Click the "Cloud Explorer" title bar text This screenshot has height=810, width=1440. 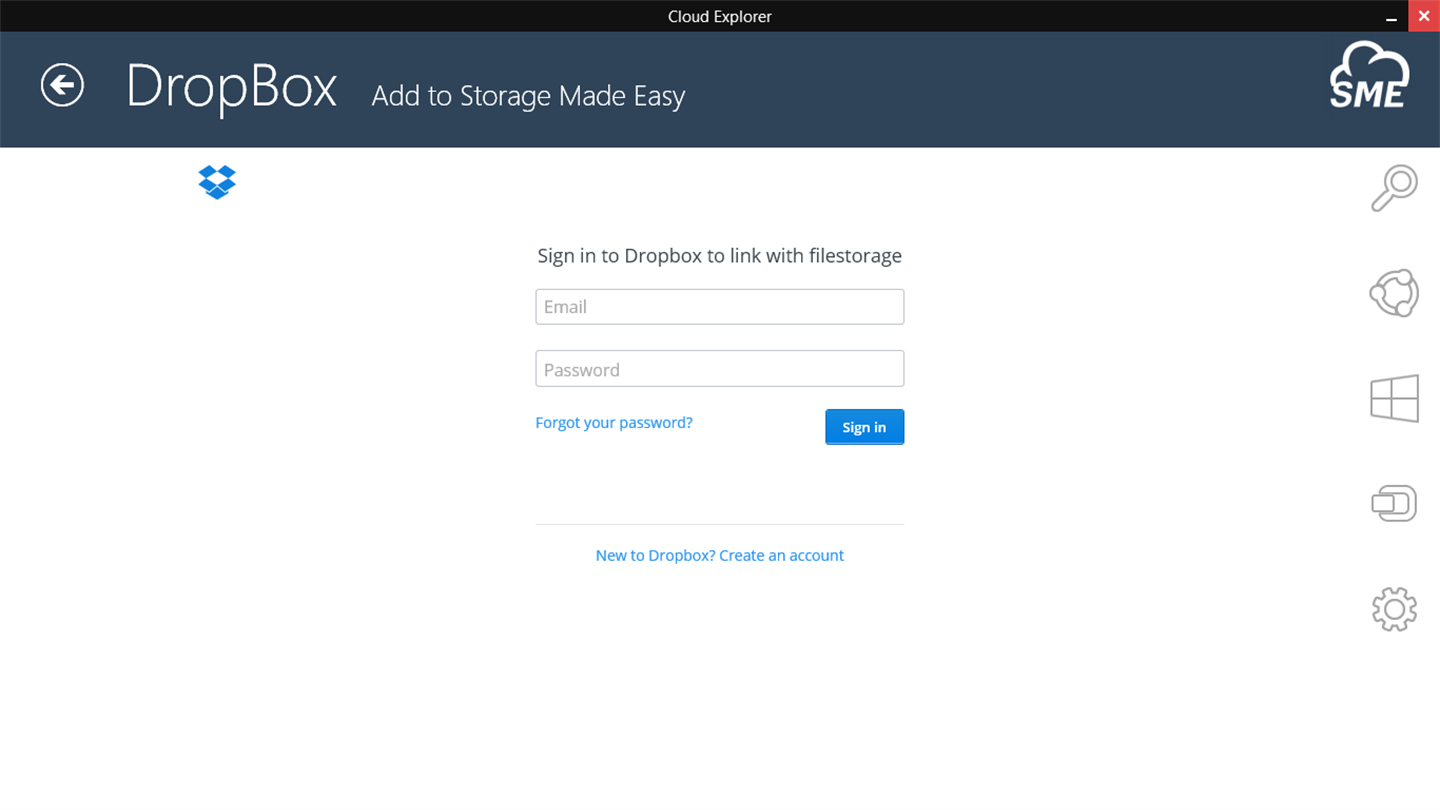click(x=719, y=16)
